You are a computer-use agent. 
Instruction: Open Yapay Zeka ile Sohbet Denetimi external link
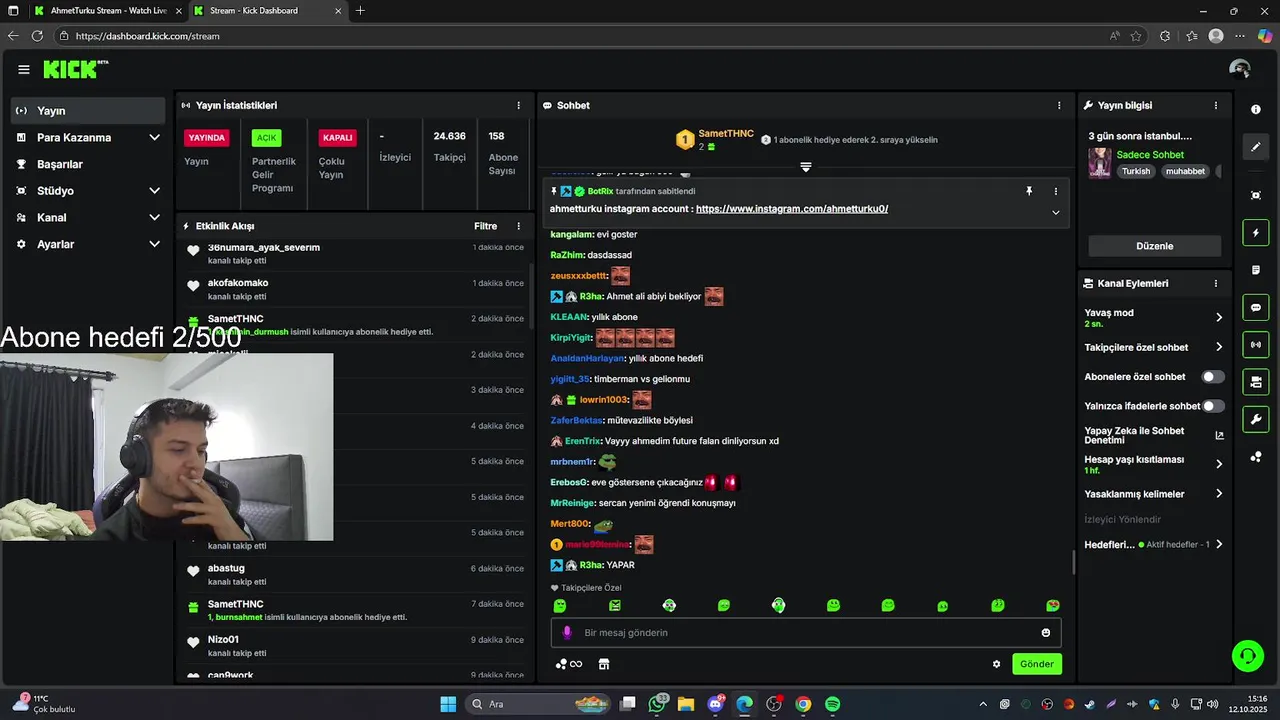pyautogui.click(x=1219, y=436)
